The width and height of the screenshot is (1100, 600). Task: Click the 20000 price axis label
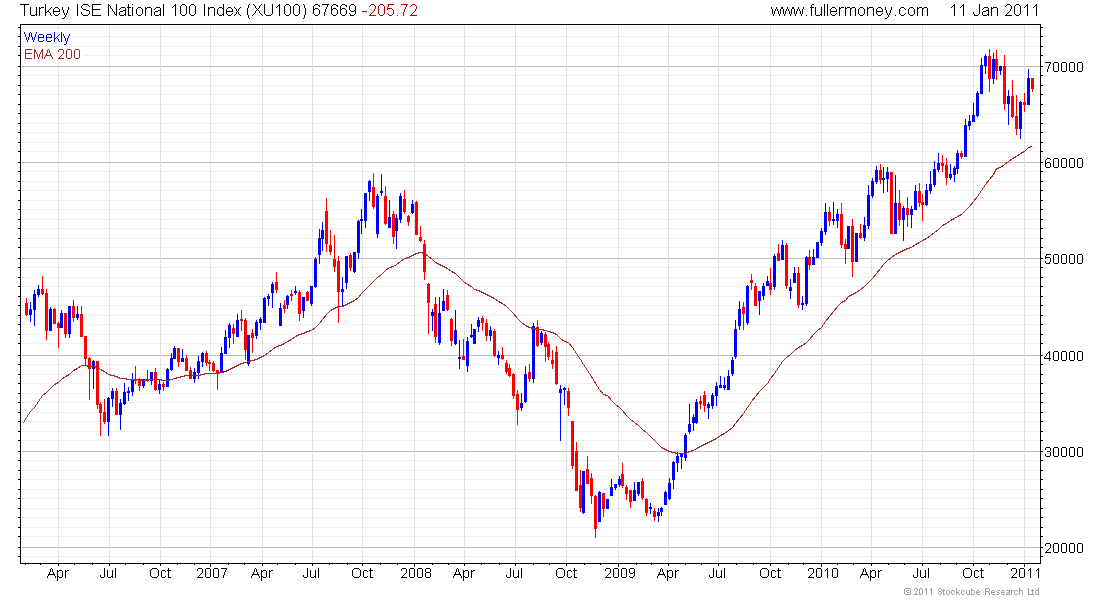(1064, 548)
